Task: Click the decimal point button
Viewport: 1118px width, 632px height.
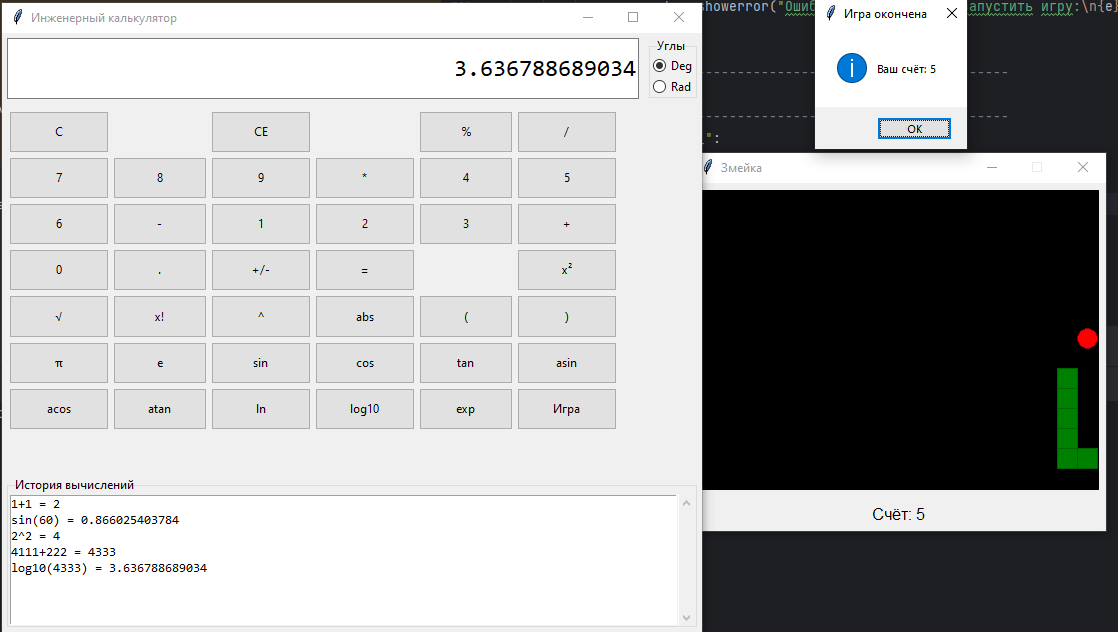Action: 160,270
